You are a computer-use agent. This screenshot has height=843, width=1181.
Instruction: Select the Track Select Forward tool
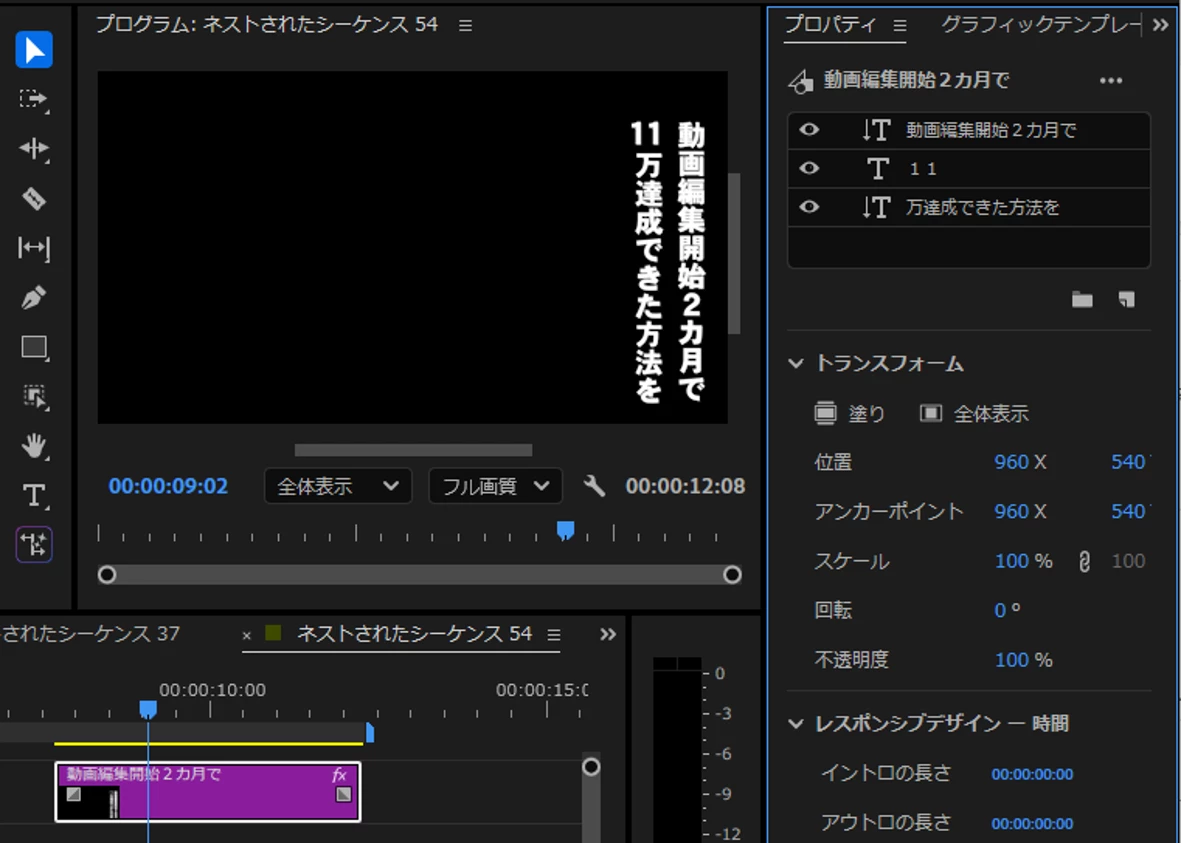point(34,99)
